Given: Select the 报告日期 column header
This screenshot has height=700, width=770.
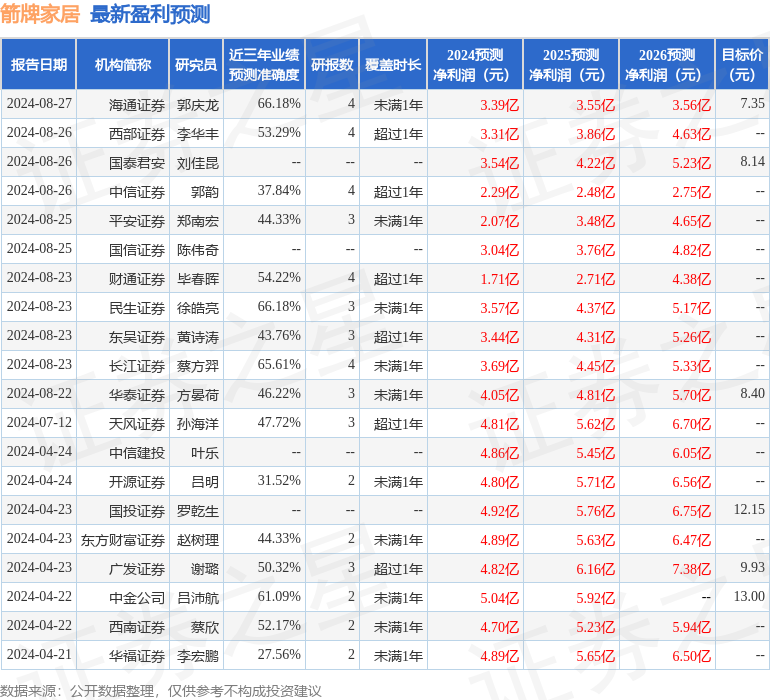Looking at the screenshot, I should click(39, 64).
